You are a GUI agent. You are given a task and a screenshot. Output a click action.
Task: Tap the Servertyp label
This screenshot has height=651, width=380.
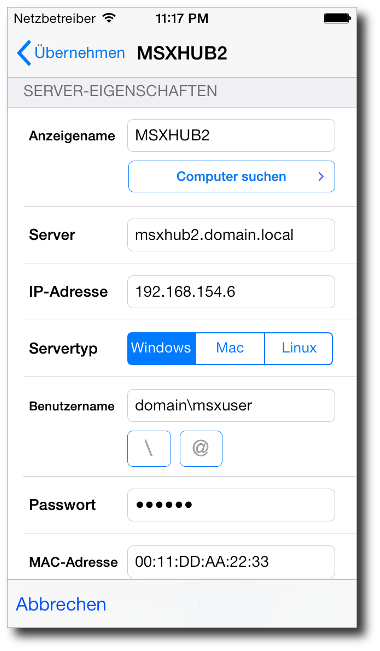[63, 348]
